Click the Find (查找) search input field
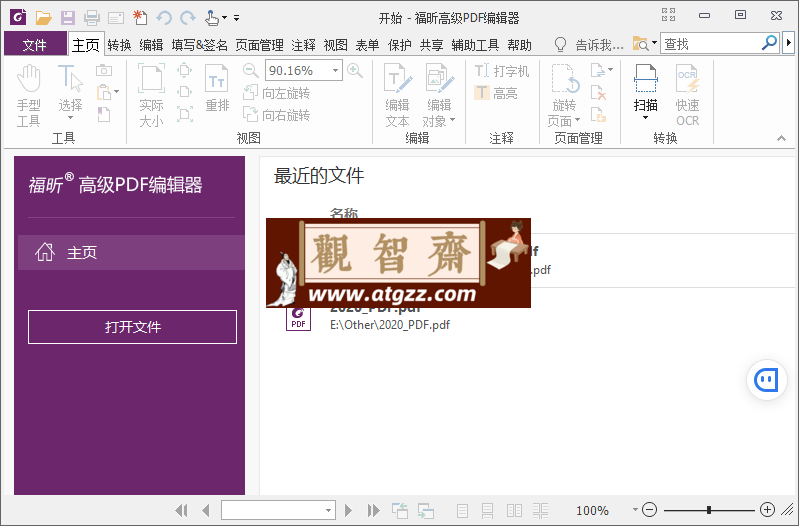The width and height of the screenshot is (799, 526). coord(711,44)
